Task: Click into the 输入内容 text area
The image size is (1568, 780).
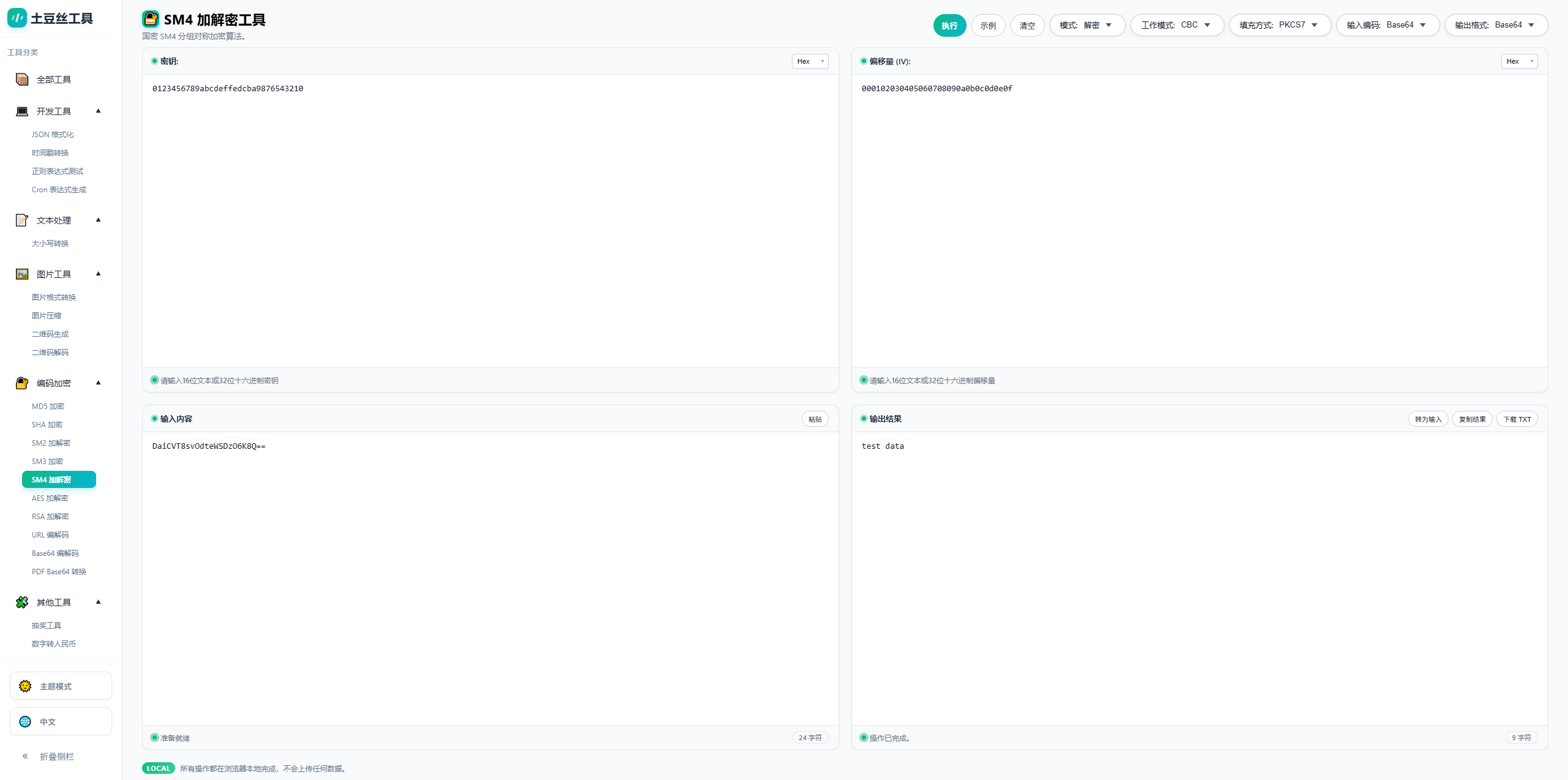Action: (490, 576)
